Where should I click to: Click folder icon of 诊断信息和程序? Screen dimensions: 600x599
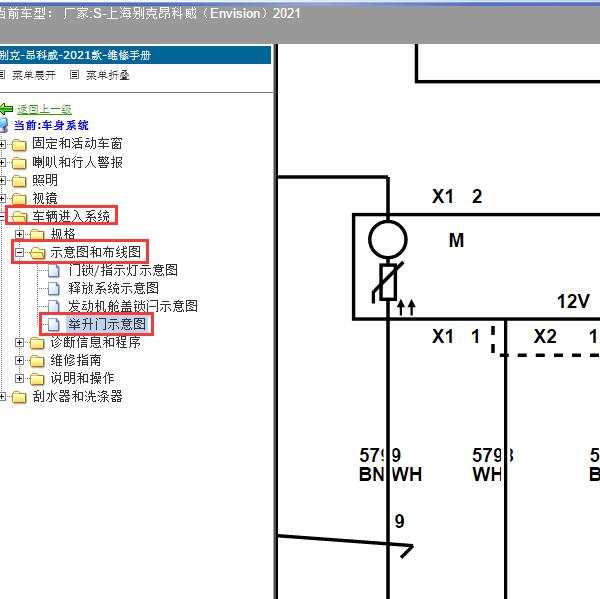click(37, 343)
